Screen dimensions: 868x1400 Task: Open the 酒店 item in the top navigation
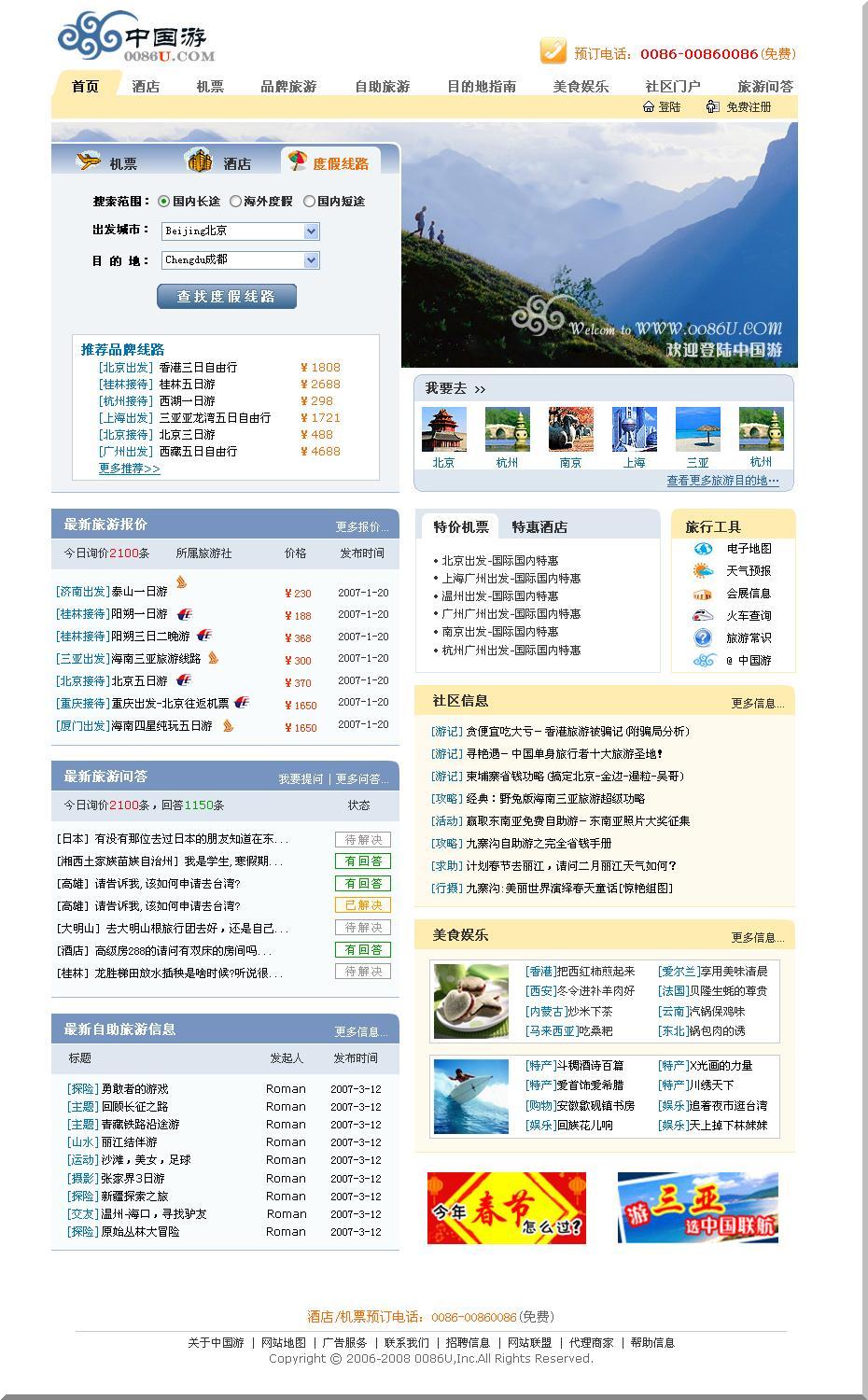coord(146,86)
